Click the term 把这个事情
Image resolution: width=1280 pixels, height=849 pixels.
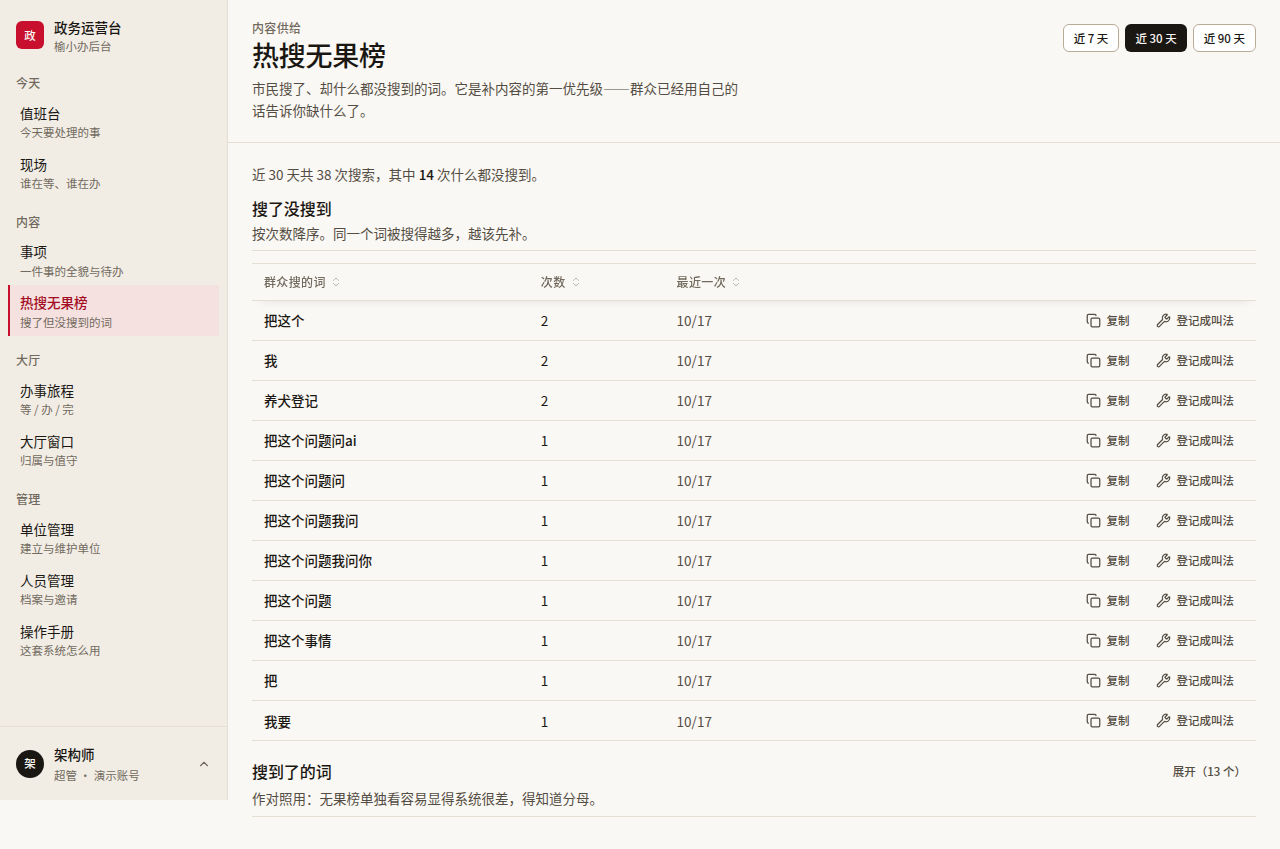(298, 641)
